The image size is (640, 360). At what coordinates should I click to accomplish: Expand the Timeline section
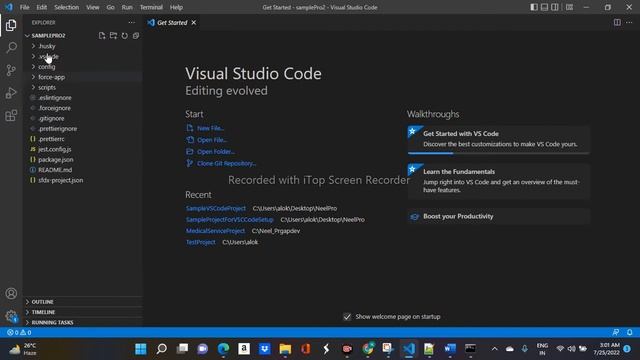(x=82, y=312)
